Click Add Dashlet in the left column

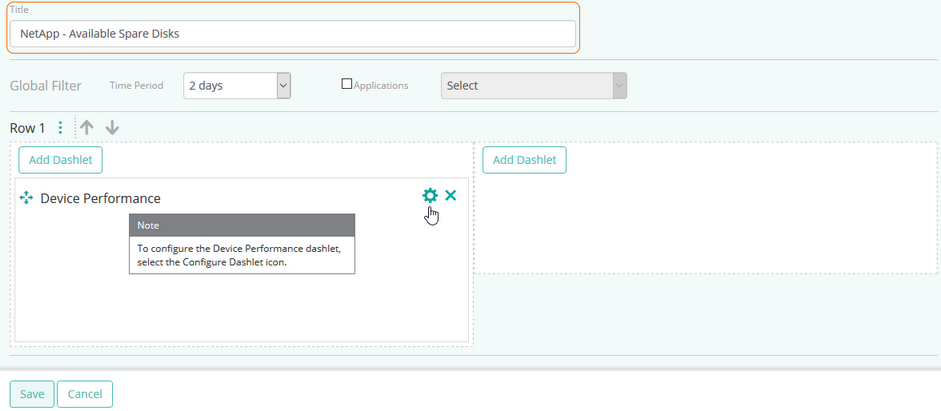point(61,160)
